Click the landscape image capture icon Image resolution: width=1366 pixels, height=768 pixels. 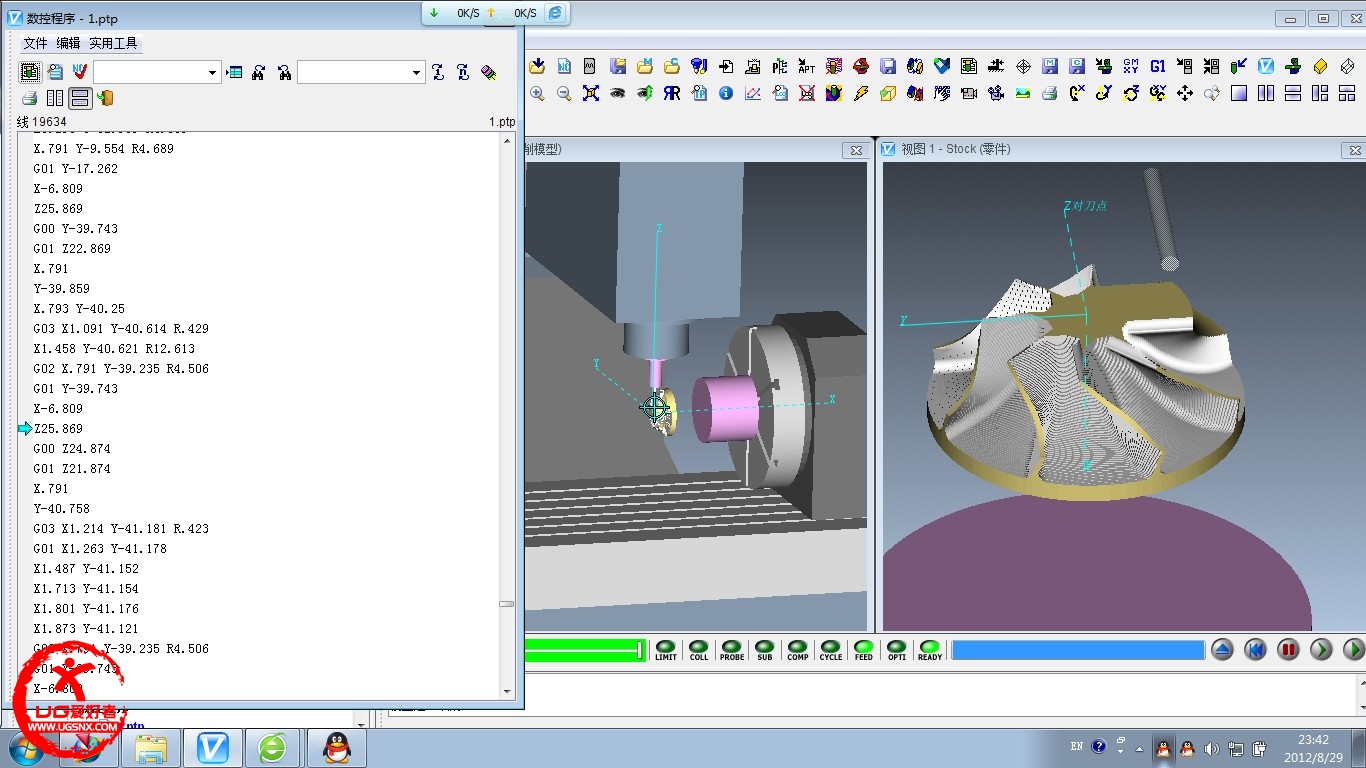[x=1023, y=93]
